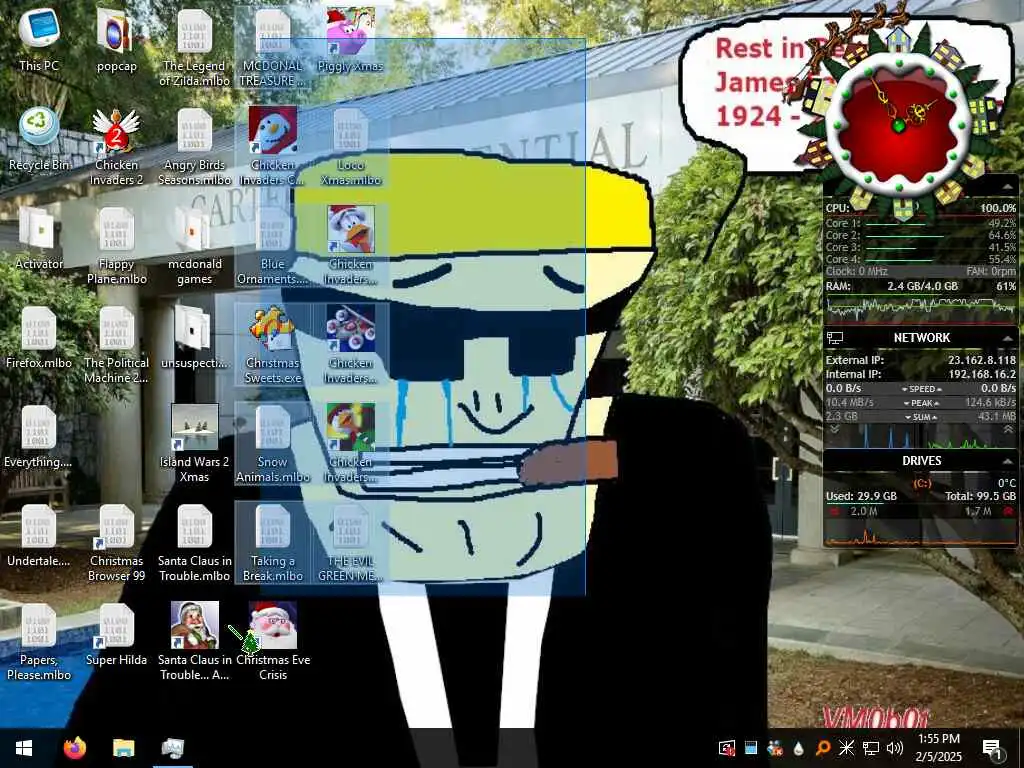Image resolution: width=1024 pixels, height=768 pixels.
Task: Open the Action Center notifications icon
Action: pyautogui.click(x=992, y=748)
